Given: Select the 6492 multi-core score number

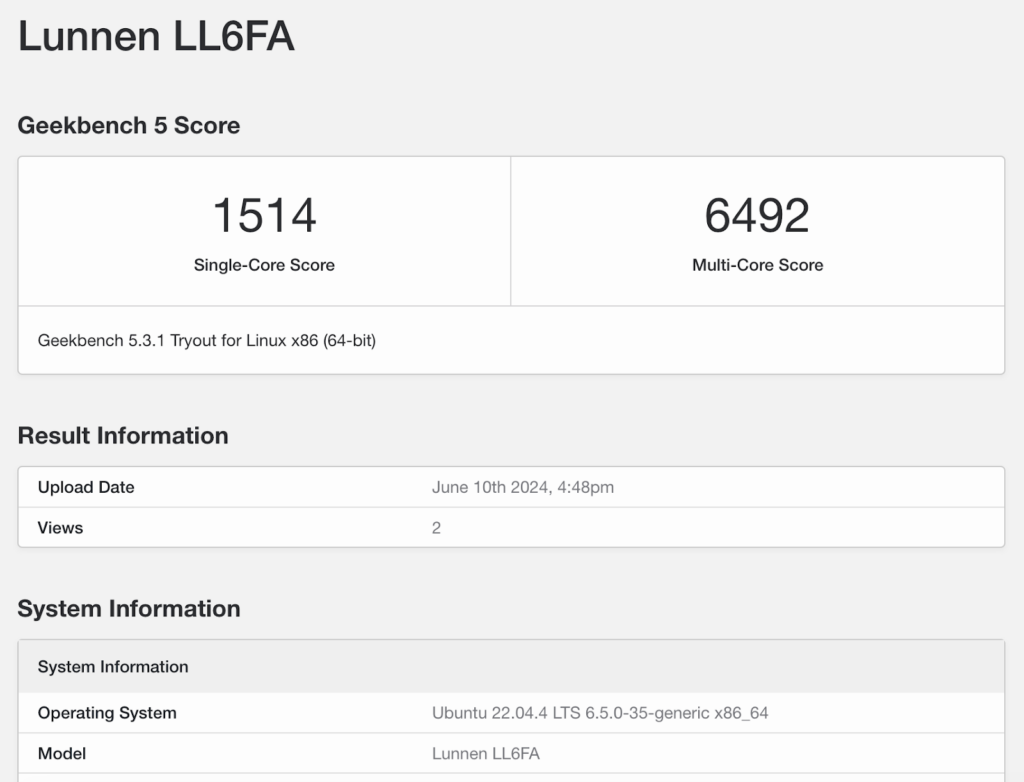Looking at the screenshot, I should point(757,215).
